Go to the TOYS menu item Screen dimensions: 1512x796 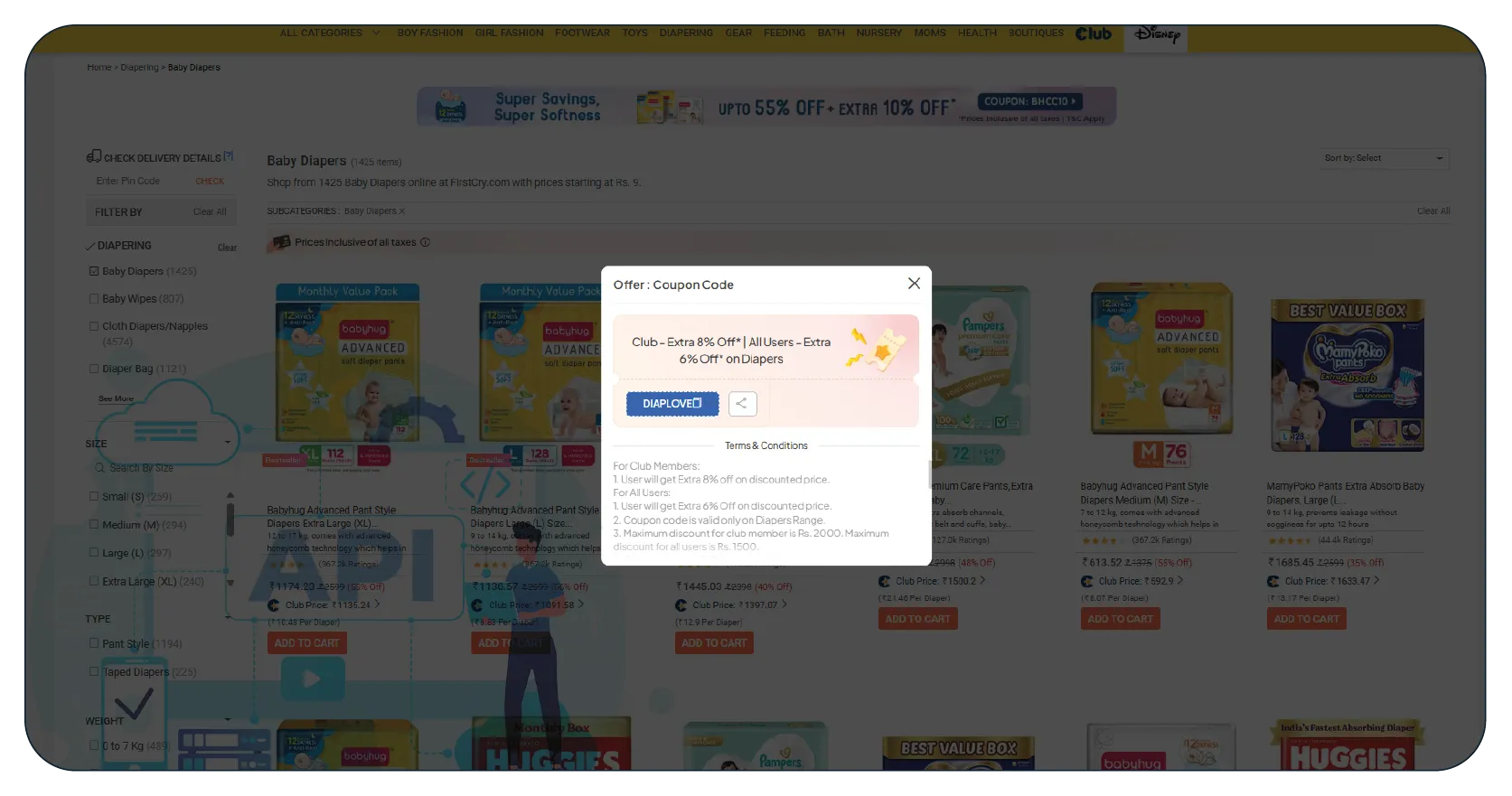634,33
